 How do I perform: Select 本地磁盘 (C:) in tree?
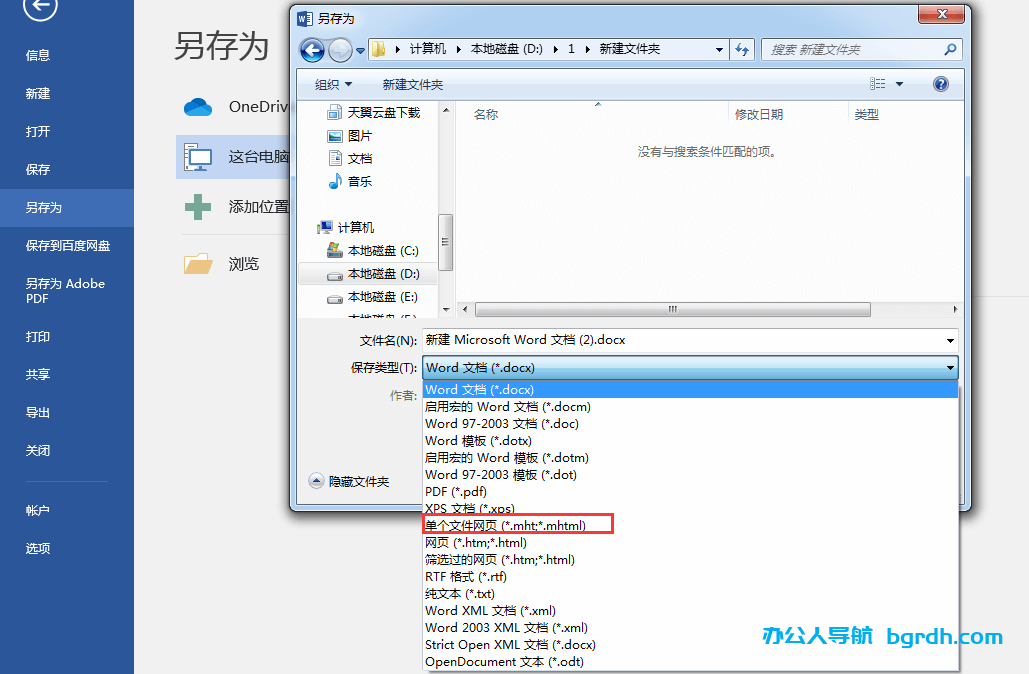point(373,251)
